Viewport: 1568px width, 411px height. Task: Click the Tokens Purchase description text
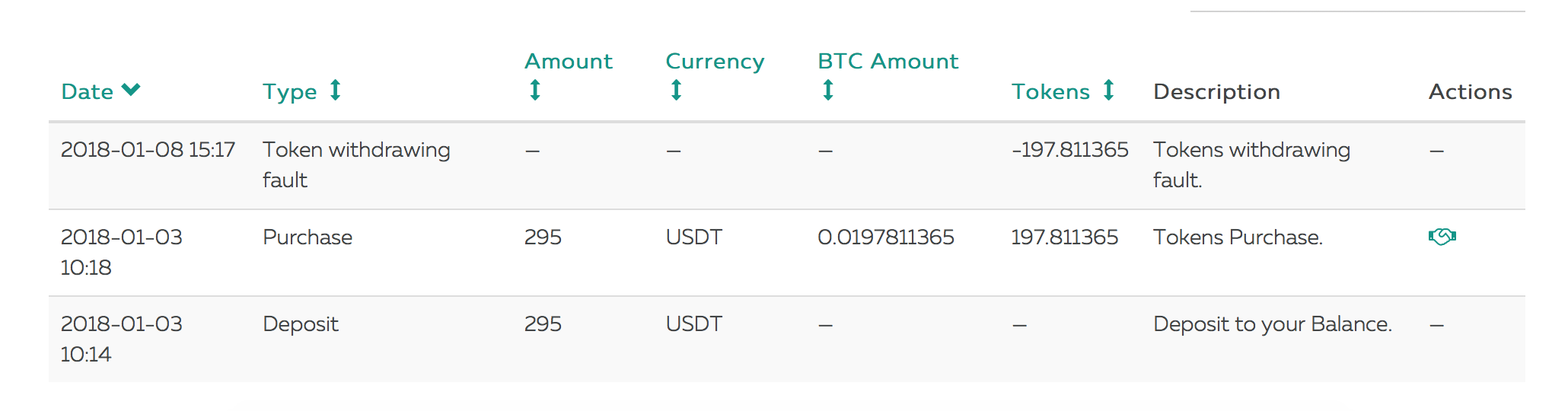1238,237
